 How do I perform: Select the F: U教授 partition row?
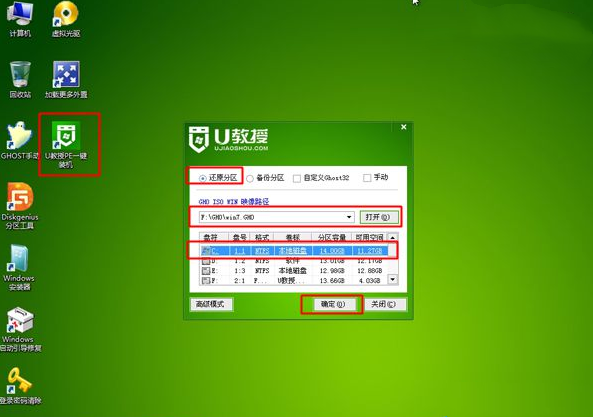[294, 281]
